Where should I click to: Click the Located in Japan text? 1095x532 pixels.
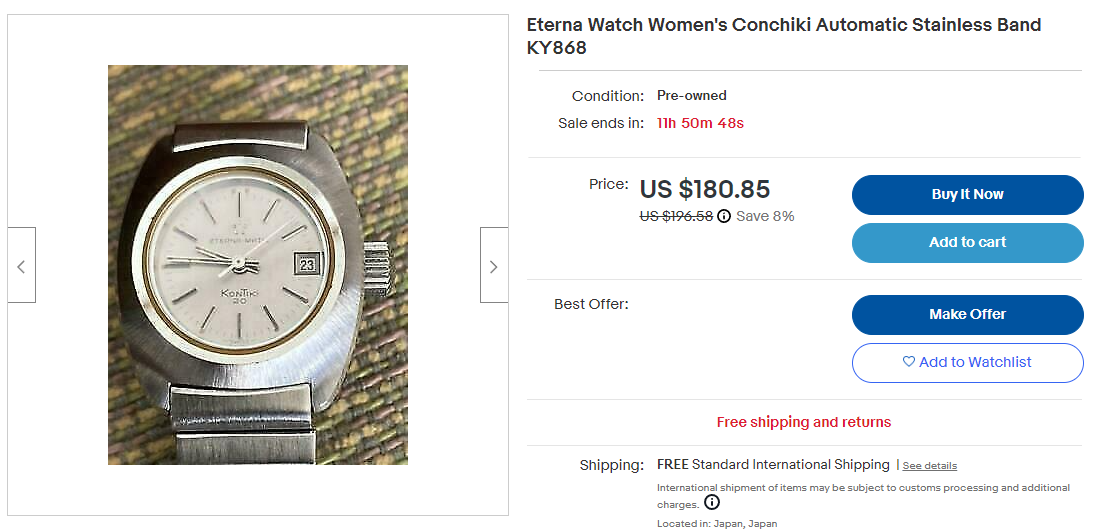(x=716, y=524)
